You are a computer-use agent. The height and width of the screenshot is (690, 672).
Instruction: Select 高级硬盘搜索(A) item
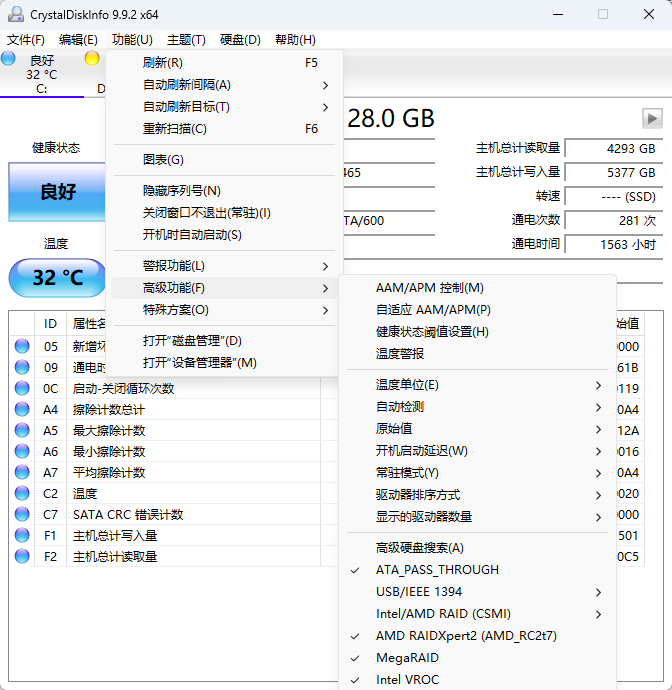477,548
